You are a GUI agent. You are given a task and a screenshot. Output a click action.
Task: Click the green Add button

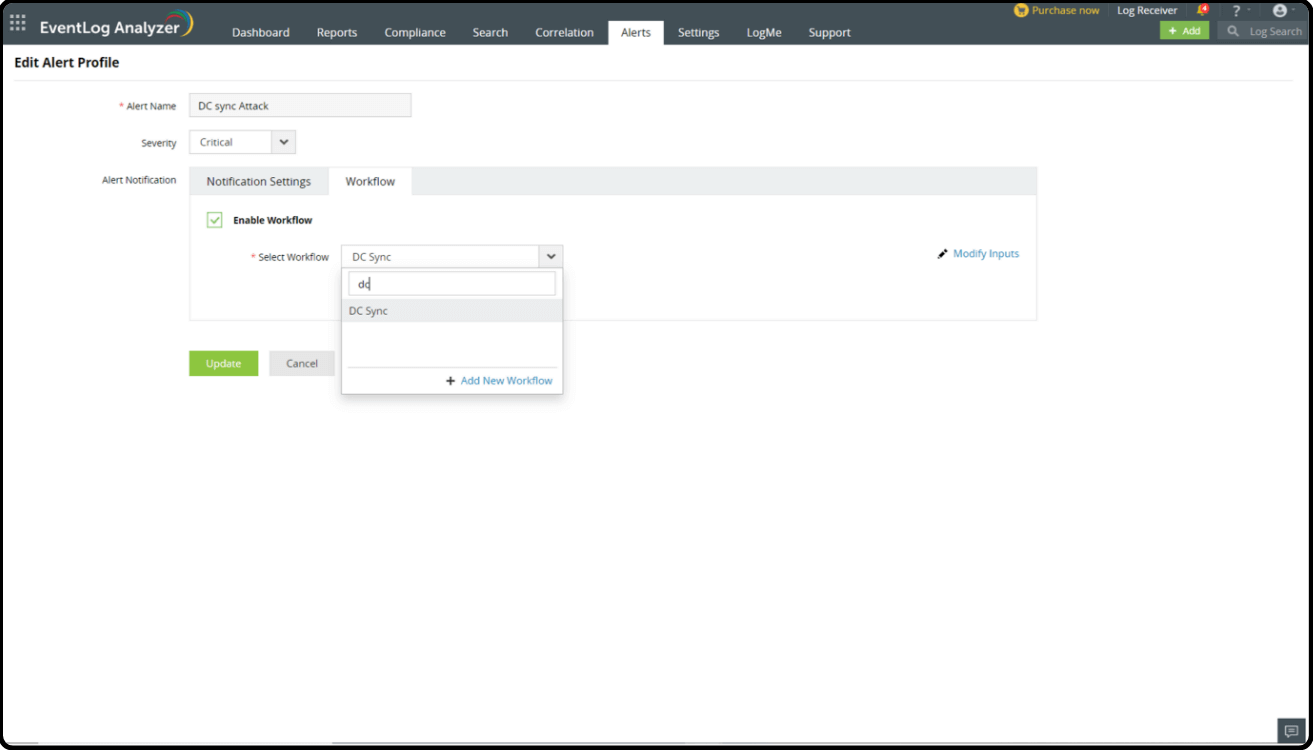[1184, 31]
